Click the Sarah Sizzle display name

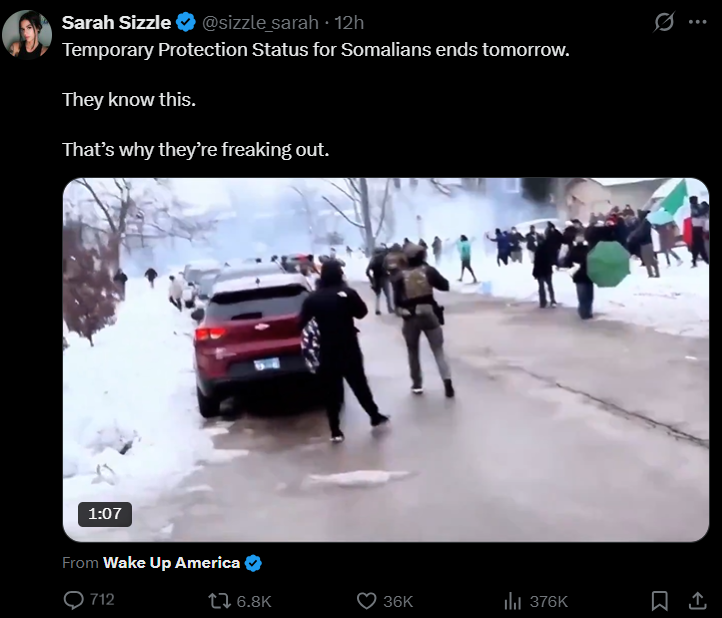[116, 23]
